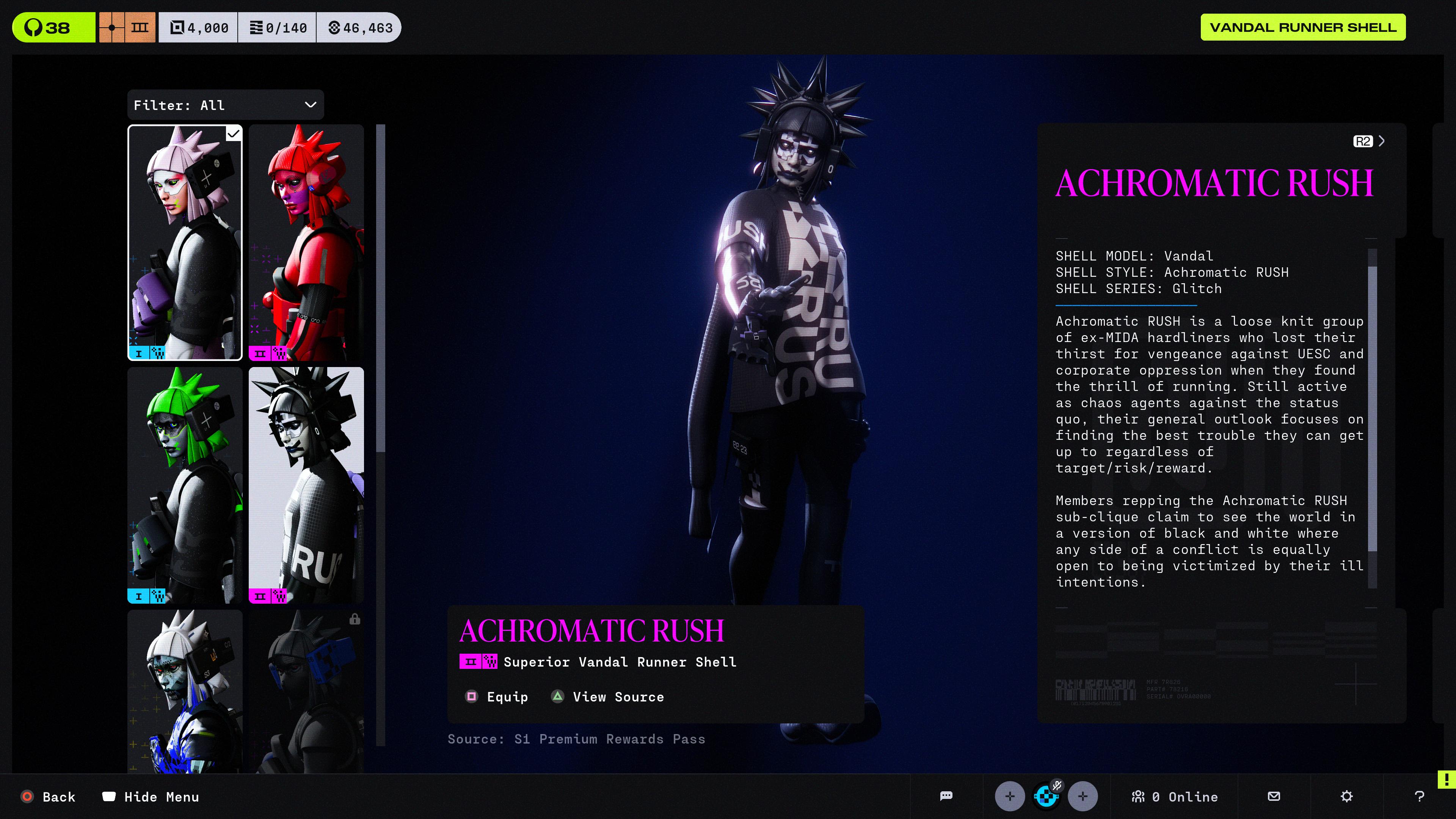Open the 0 Online friends list
The height and width of the screenshot is (819, 1456).
1175,797
